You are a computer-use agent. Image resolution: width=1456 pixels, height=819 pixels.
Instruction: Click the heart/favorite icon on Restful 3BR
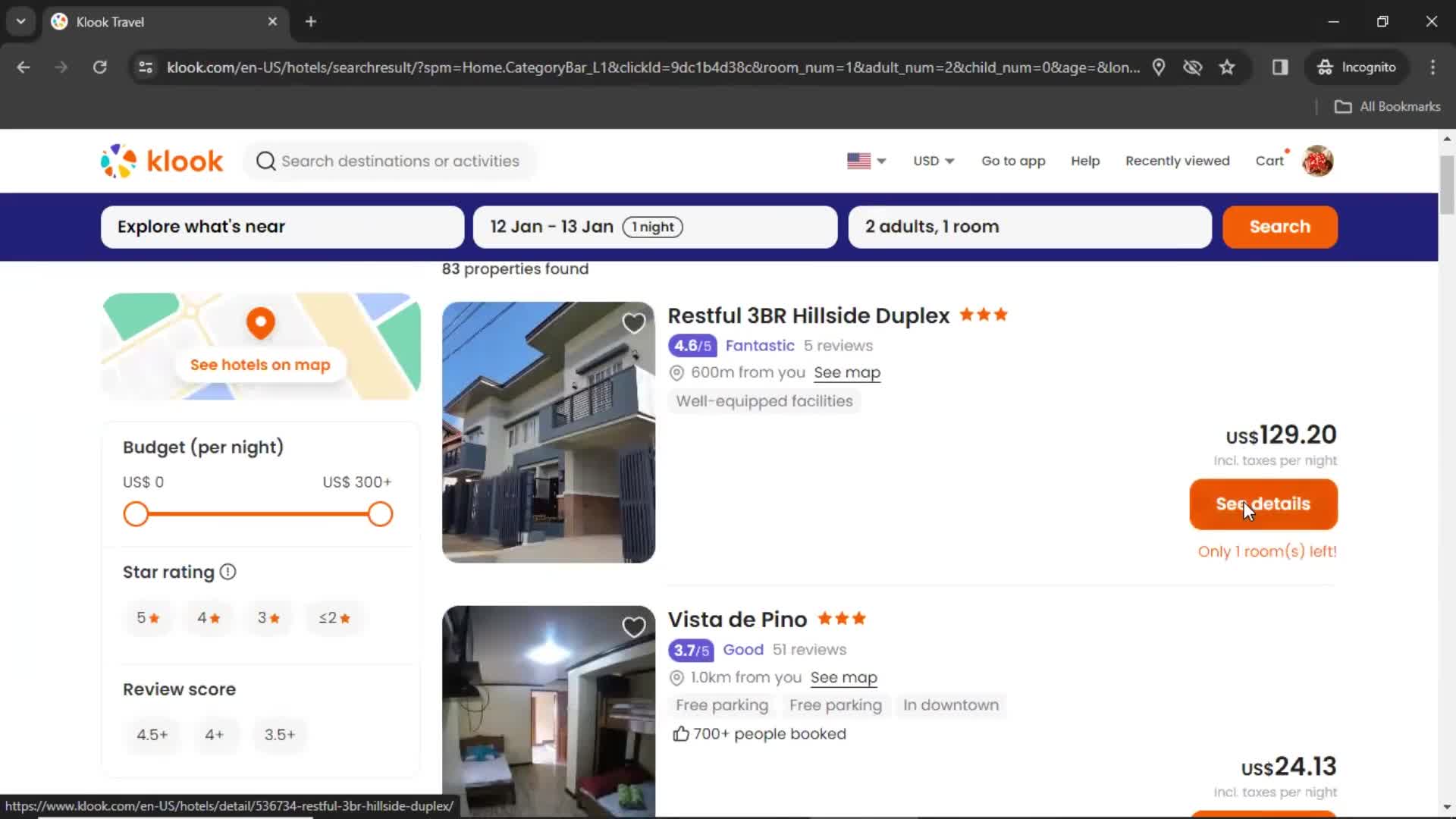(633, 323)
